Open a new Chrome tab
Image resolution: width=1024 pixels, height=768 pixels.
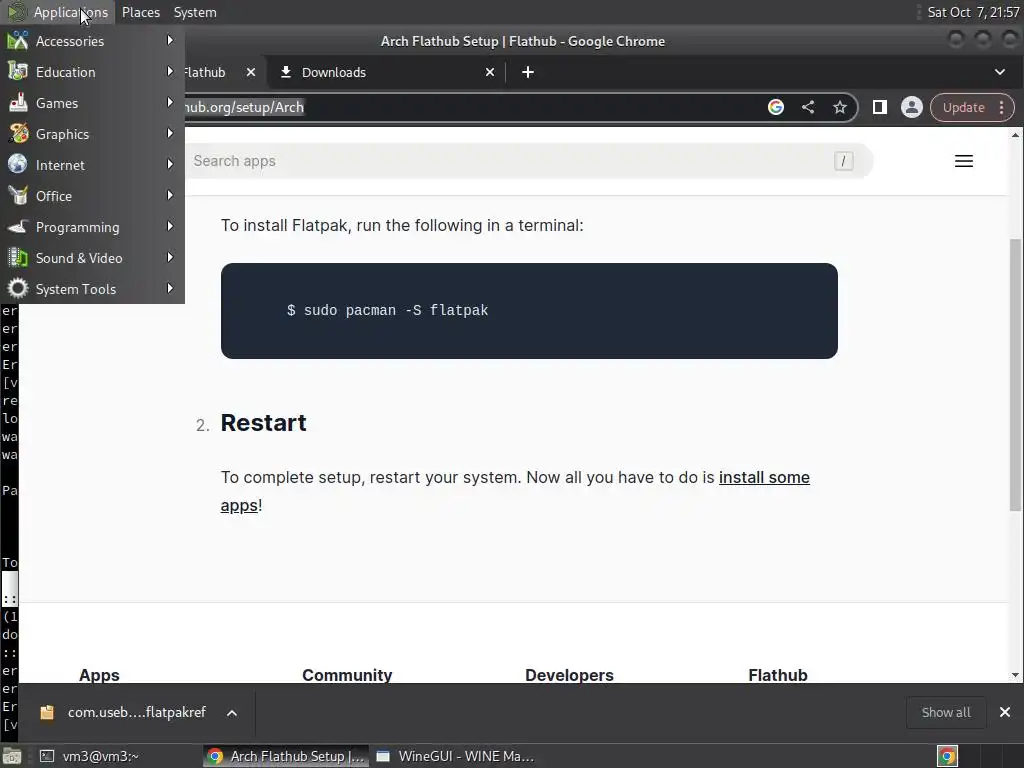coord(528,72)
